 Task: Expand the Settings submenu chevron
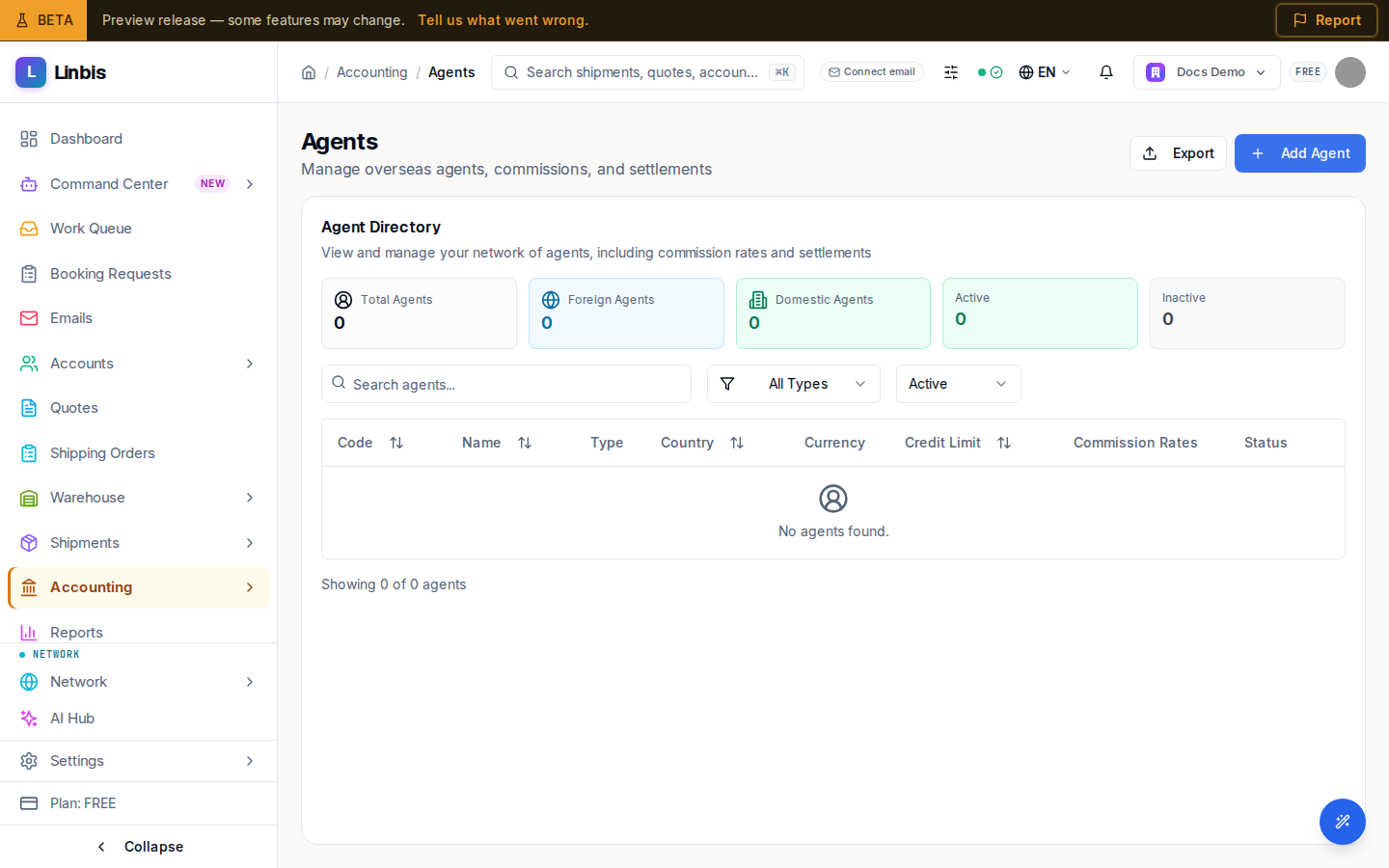tap(250, 761)
